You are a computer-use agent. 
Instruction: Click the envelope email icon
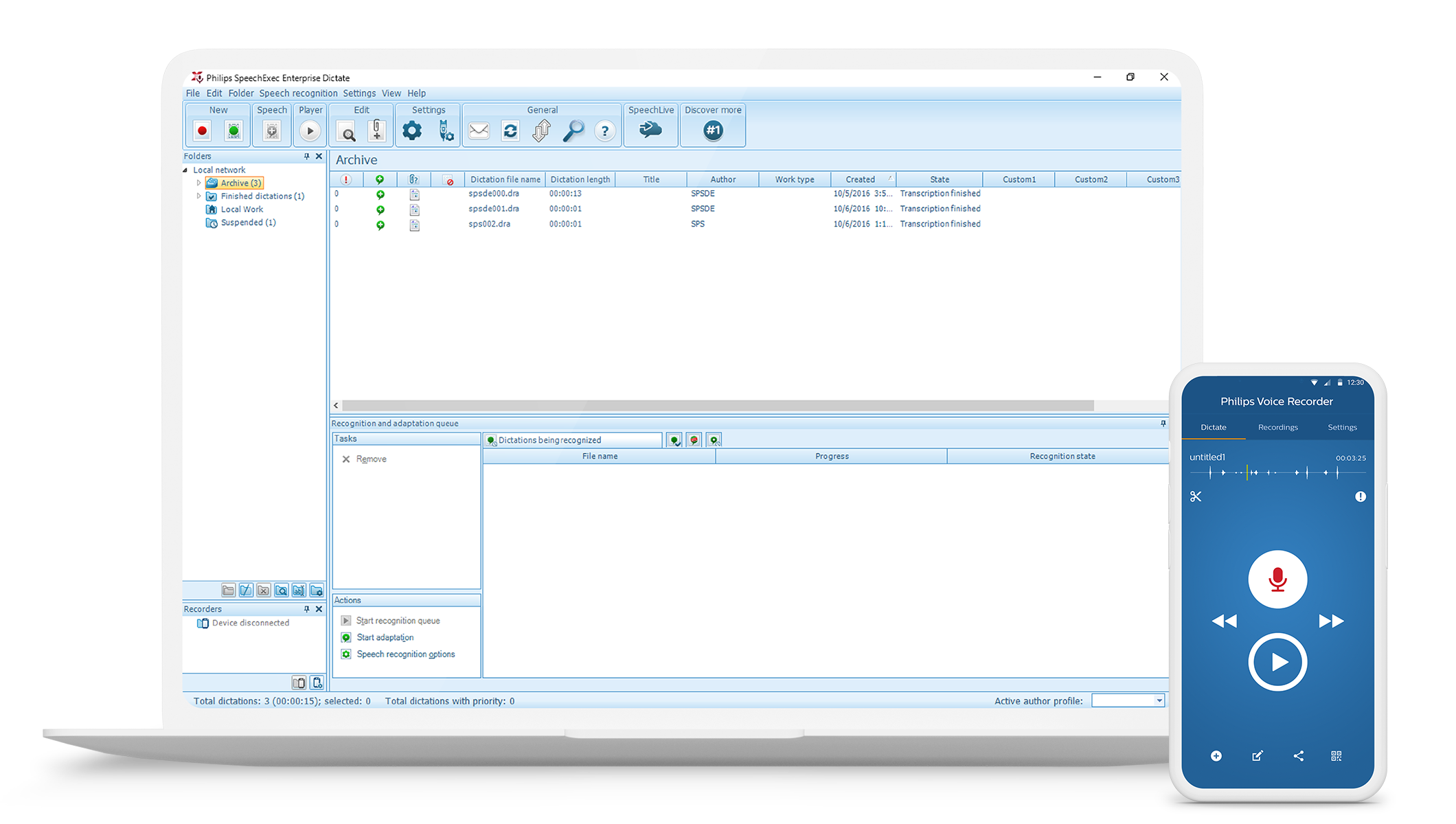(x=479, y=130)
